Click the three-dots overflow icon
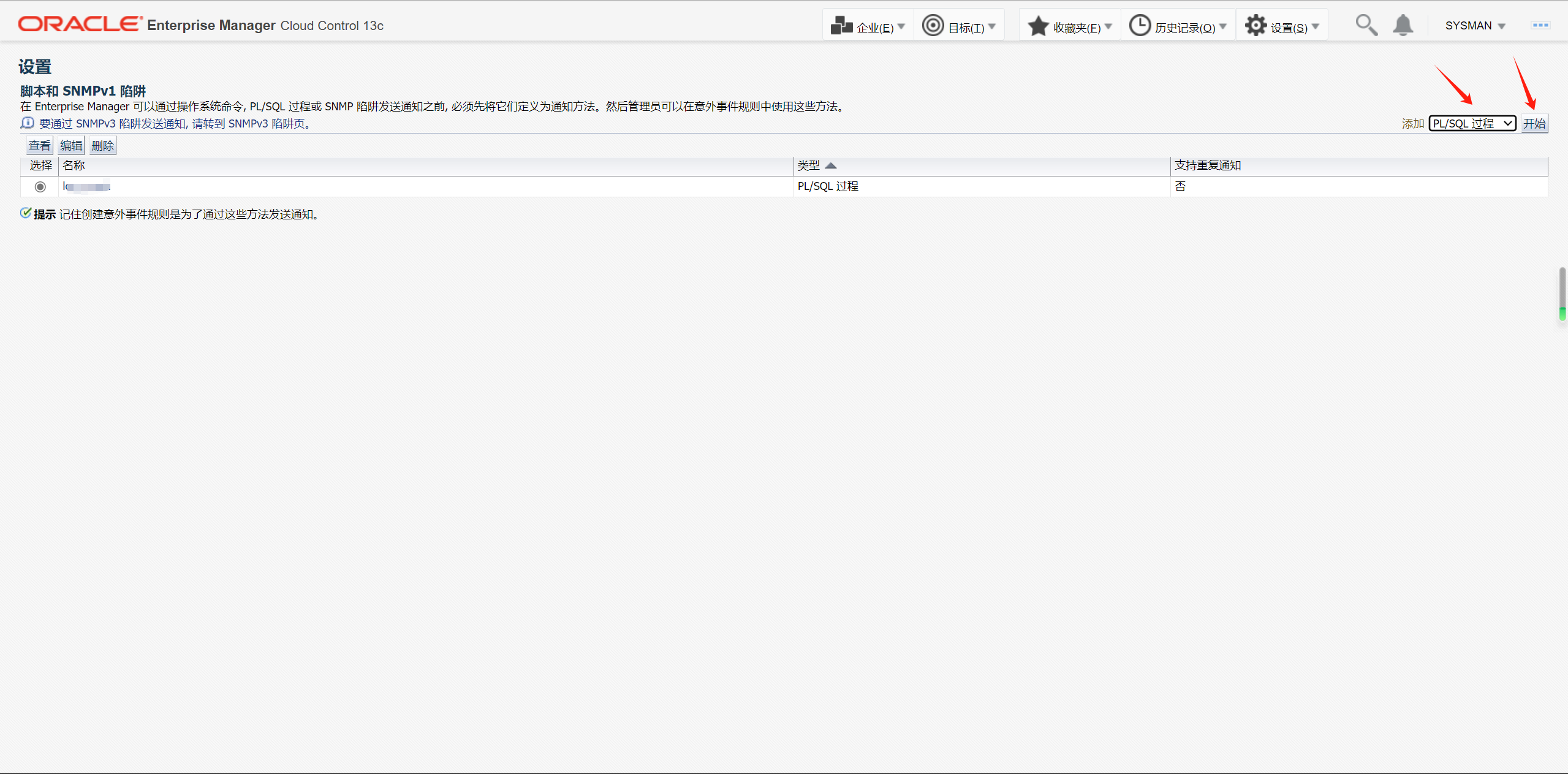 pos(1540,25)
